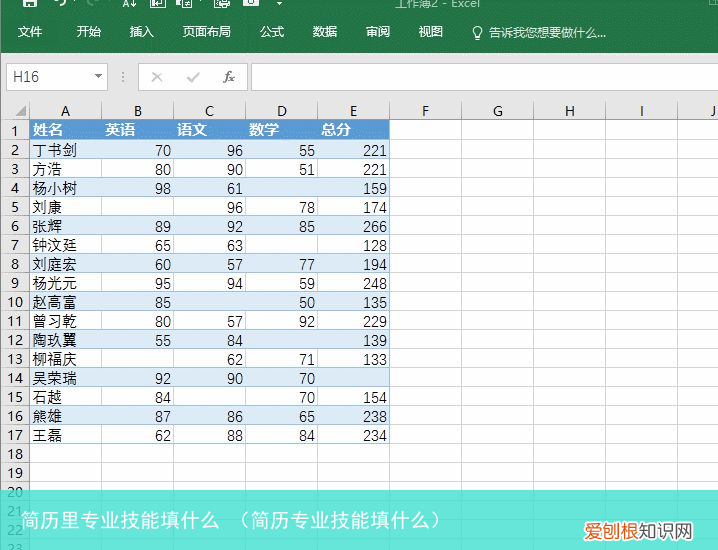Switch to the 数据 ribbon tab
The width and height of the screenshot is (718, 550).
click(x=325, y=32)
